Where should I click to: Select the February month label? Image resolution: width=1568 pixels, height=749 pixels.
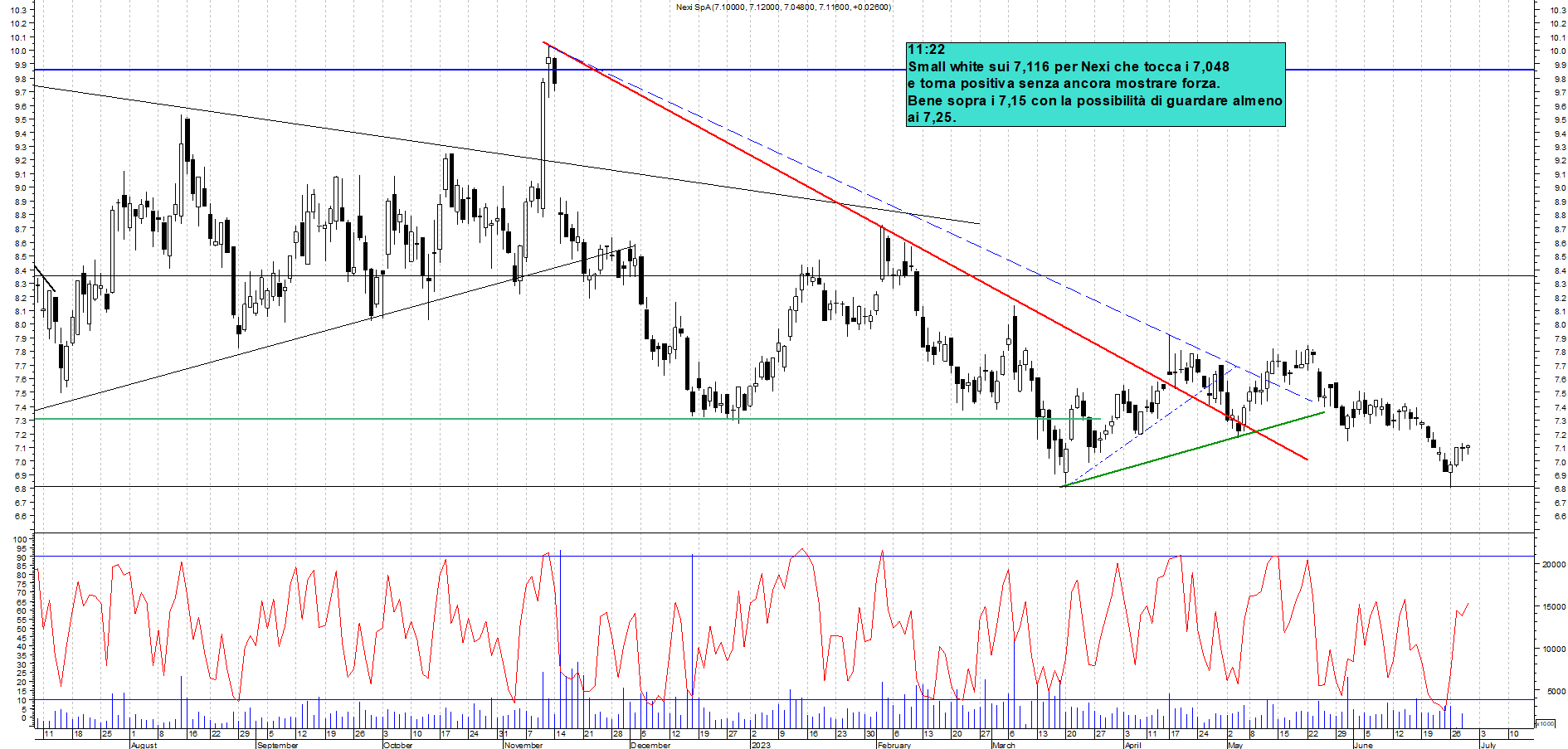[894, 745]
